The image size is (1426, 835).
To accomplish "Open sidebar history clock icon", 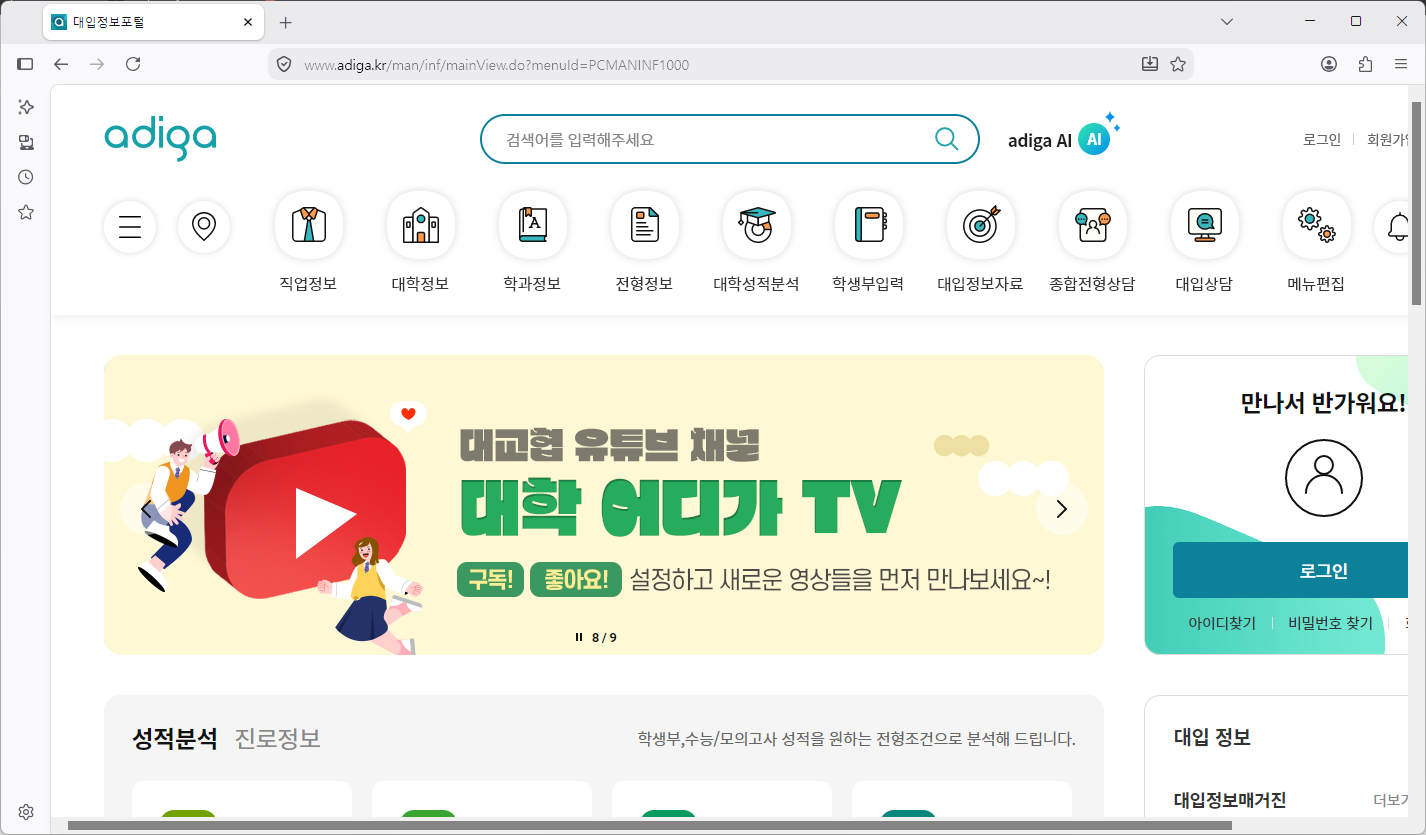I will tap(26, 177).
